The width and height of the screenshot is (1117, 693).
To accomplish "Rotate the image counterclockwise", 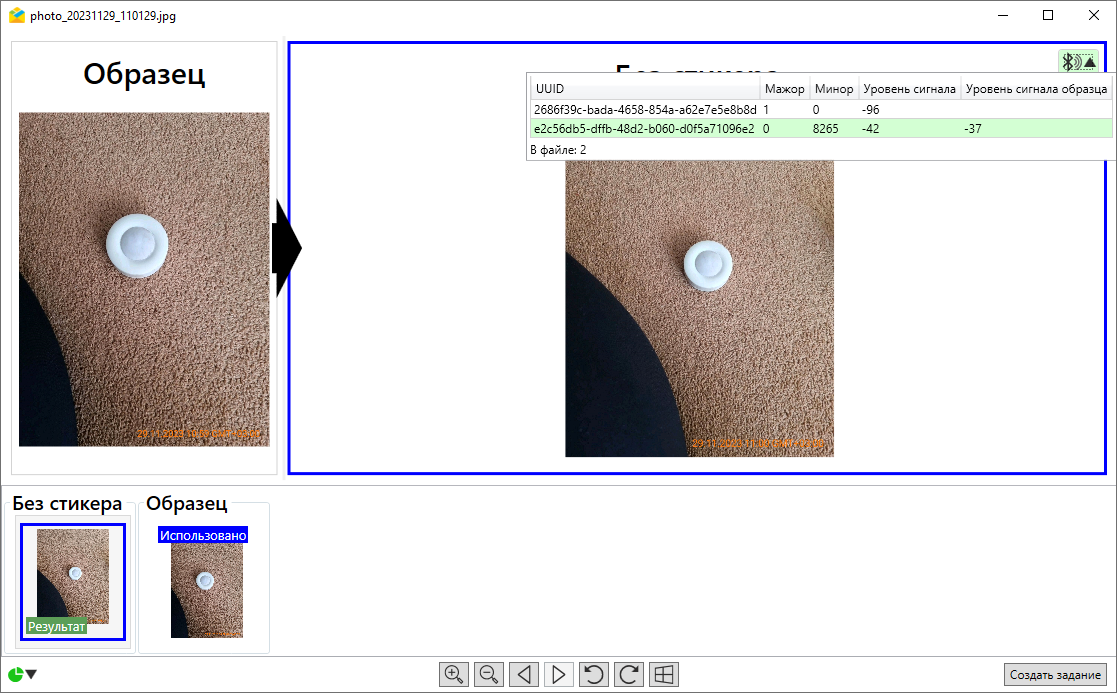I will (x=594, y=675).
